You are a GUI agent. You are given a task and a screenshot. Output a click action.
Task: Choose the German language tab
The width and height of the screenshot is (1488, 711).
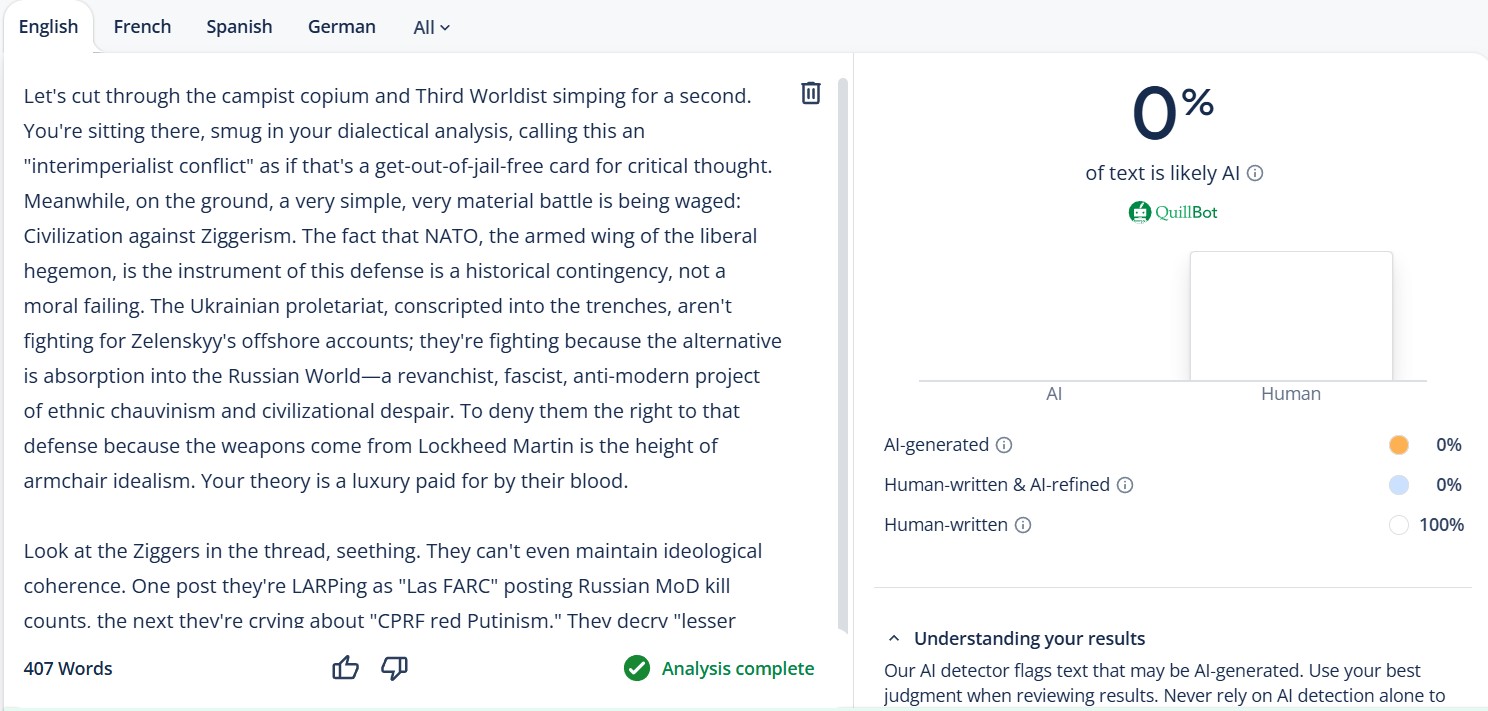[x=341, y=27]
